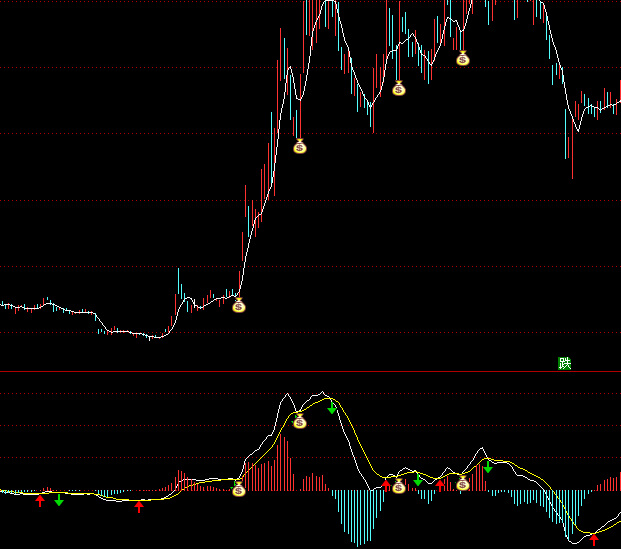Click the money bag at the indicator peak
The height and width of the screenshot is (549, 621).
coord(299,421)
